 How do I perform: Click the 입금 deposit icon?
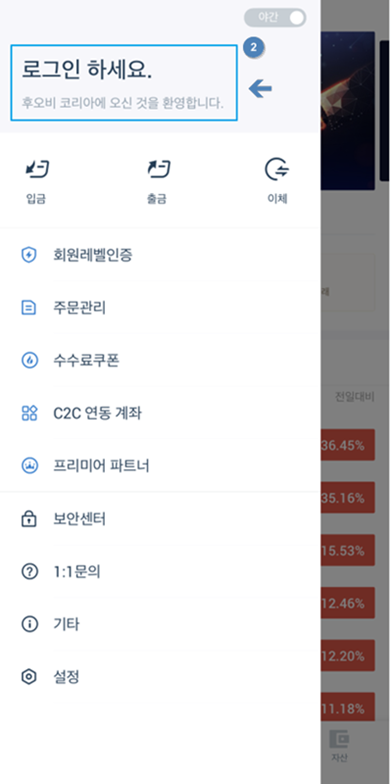(x=36, y=170)
